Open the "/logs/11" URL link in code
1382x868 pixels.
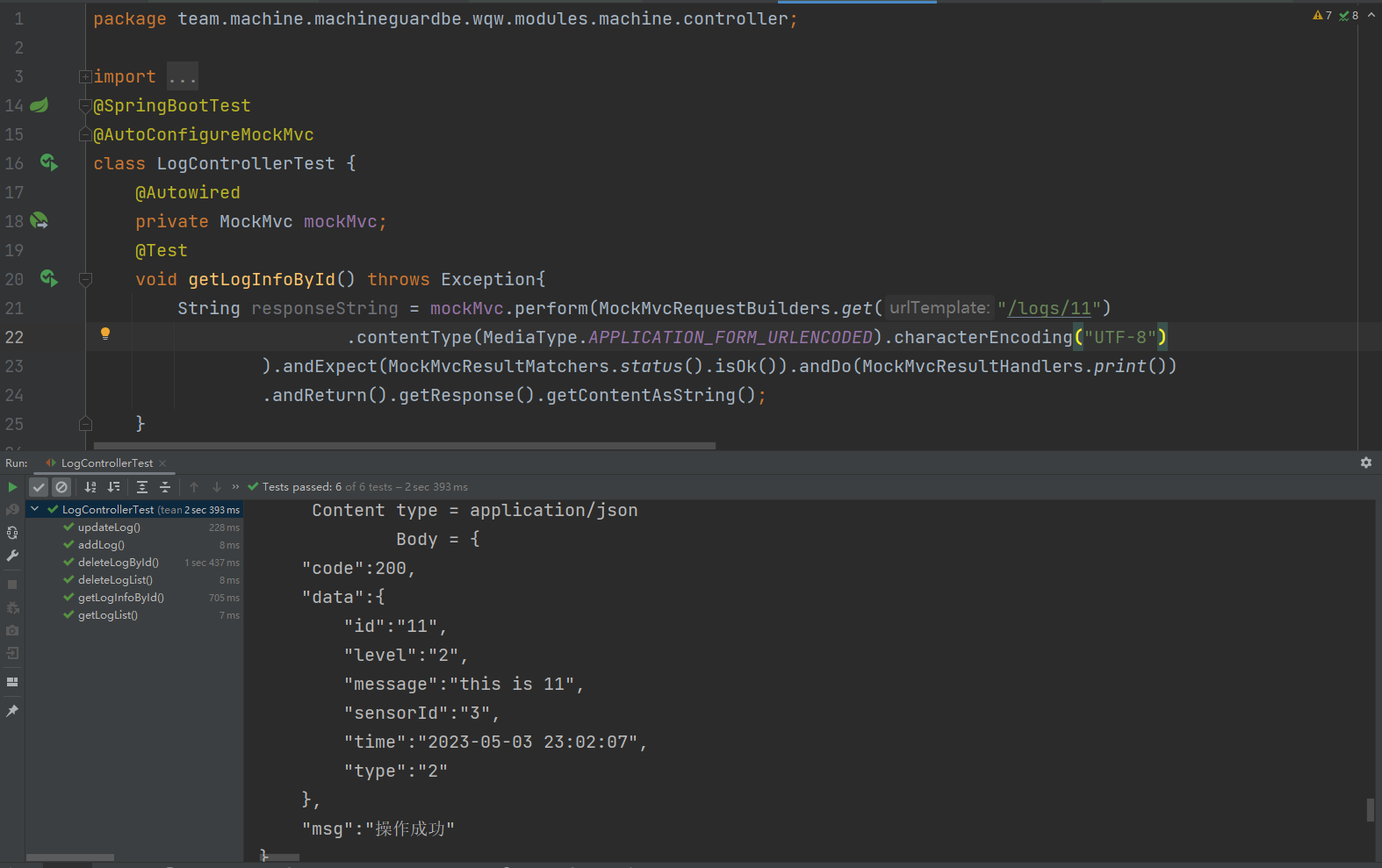coord(1048,309)
